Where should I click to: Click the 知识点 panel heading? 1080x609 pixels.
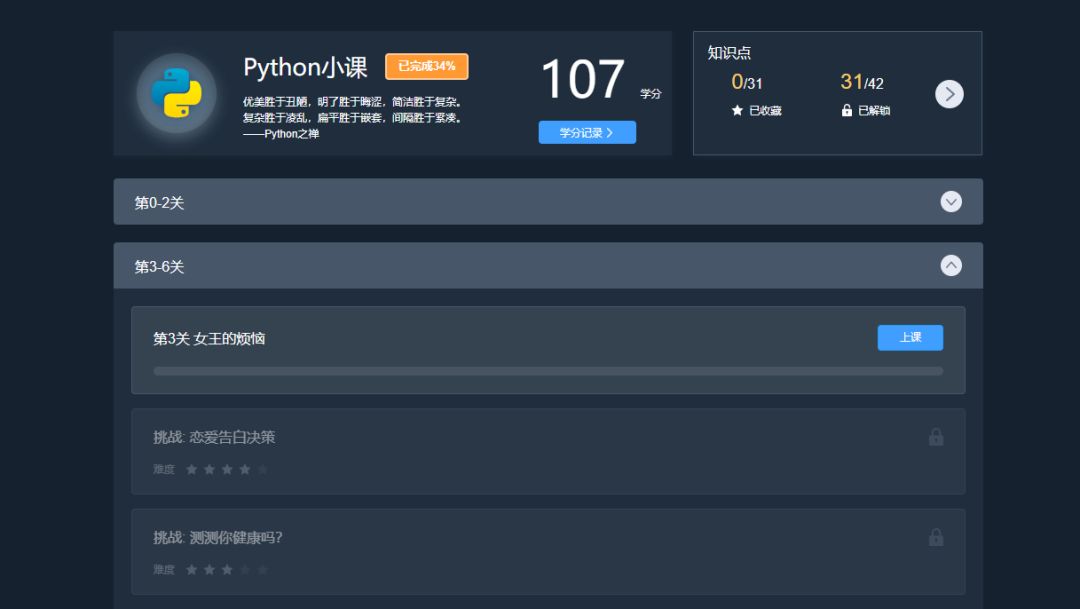click(729, 52)
